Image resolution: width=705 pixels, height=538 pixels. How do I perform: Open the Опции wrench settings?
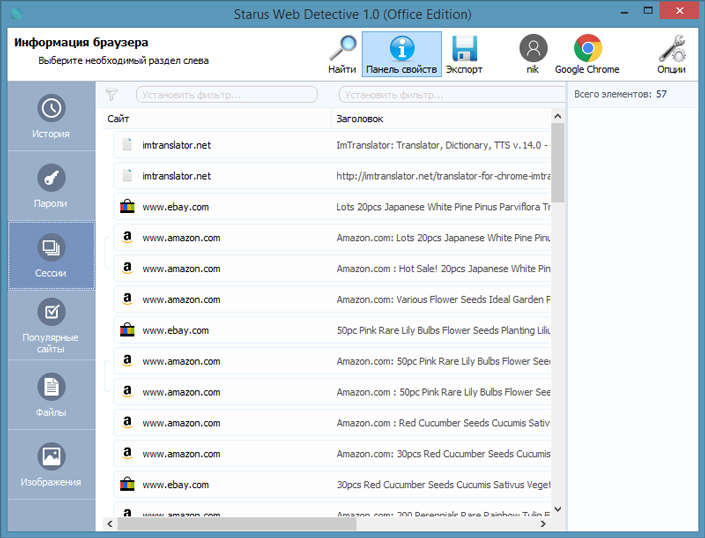(x=671, y=54)
